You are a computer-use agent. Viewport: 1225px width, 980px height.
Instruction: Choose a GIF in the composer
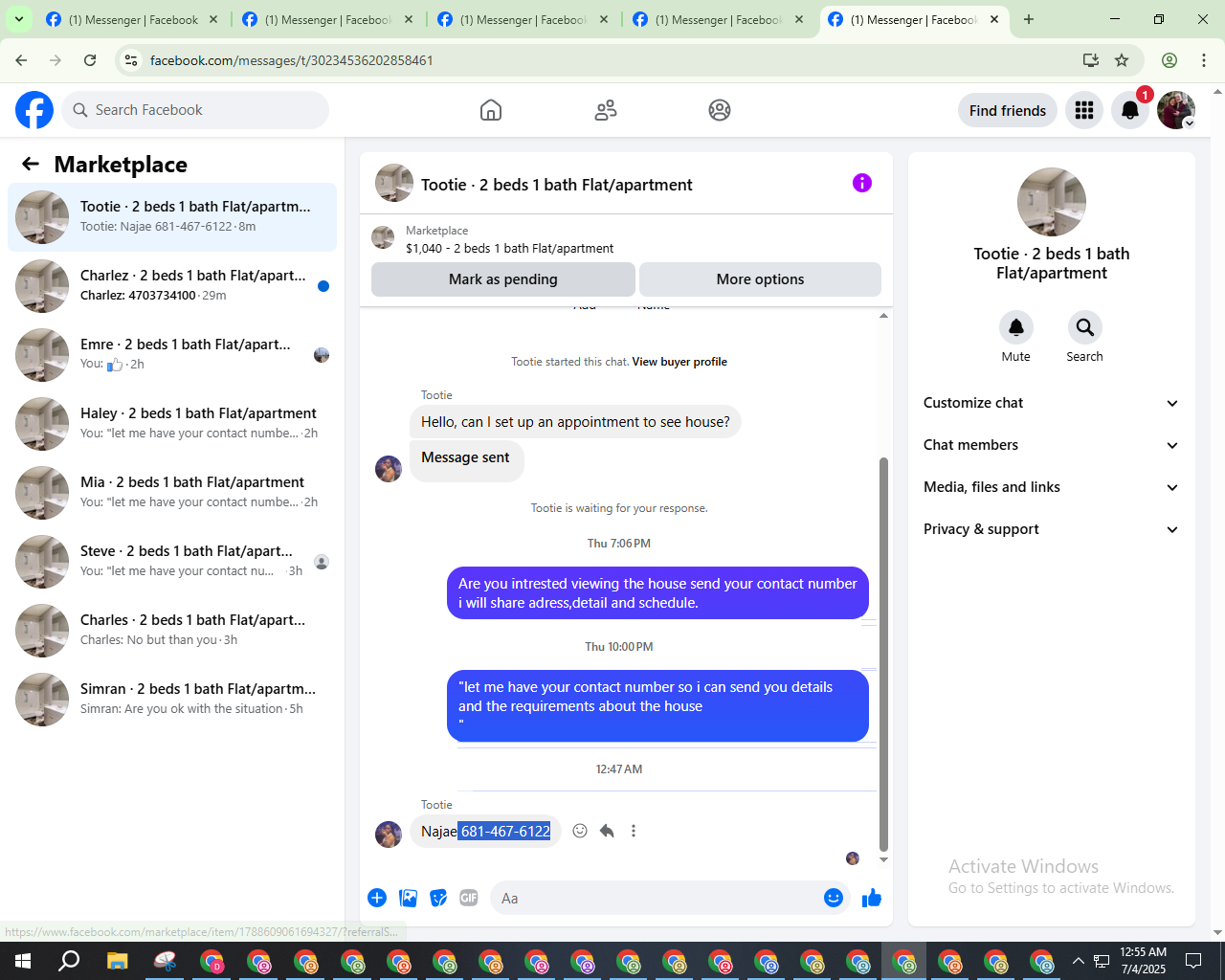(x=469, y=898)
